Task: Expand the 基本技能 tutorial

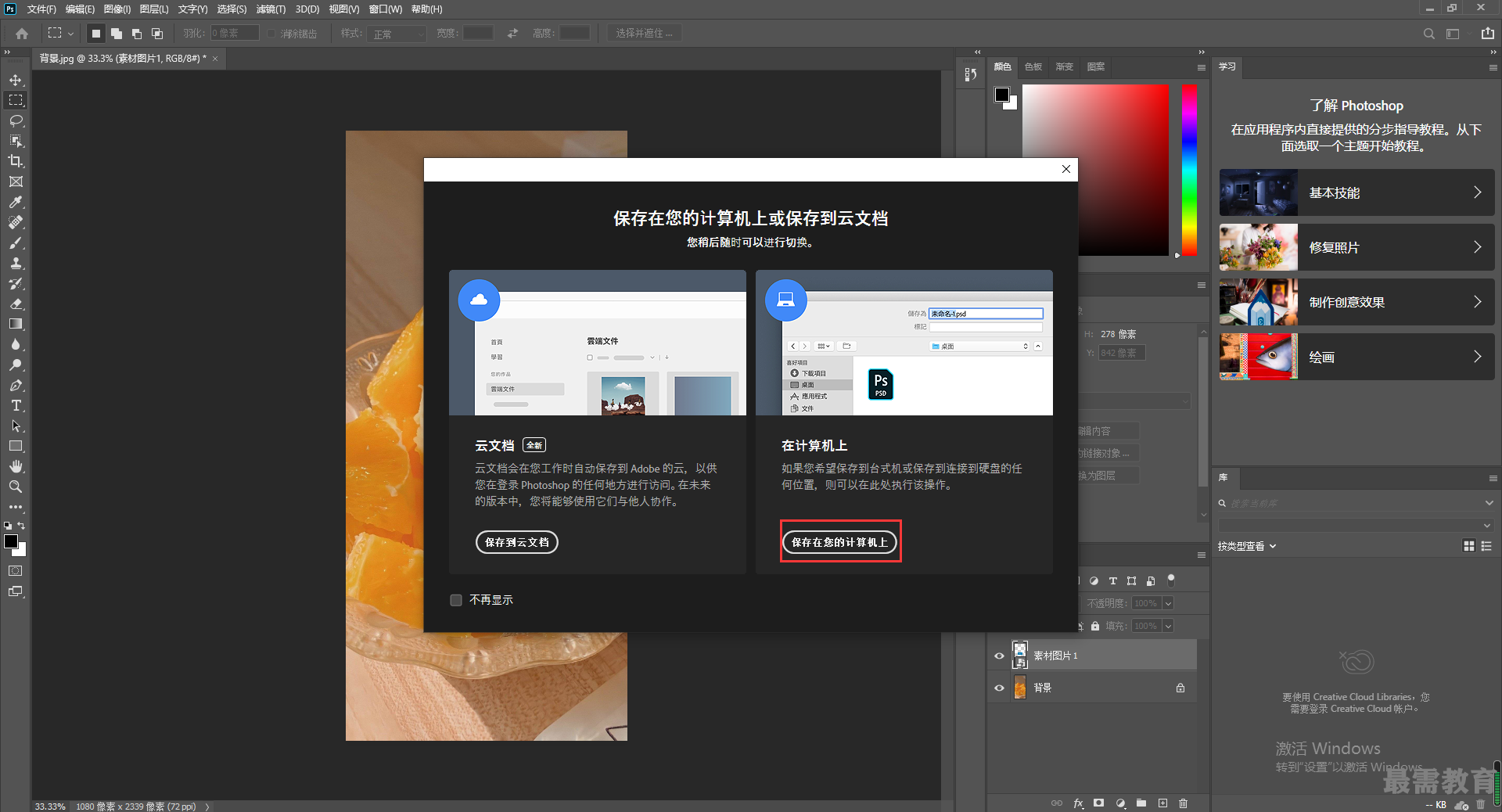Action: [1356, 192]
